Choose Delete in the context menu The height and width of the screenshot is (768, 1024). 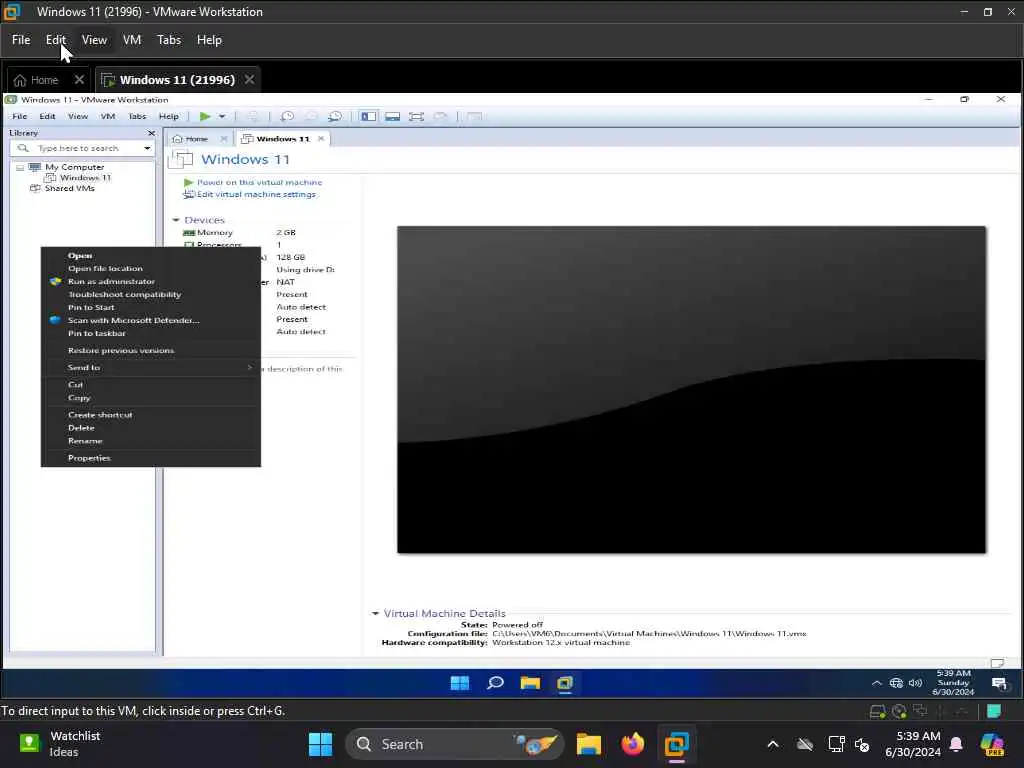tap(151, 428)
